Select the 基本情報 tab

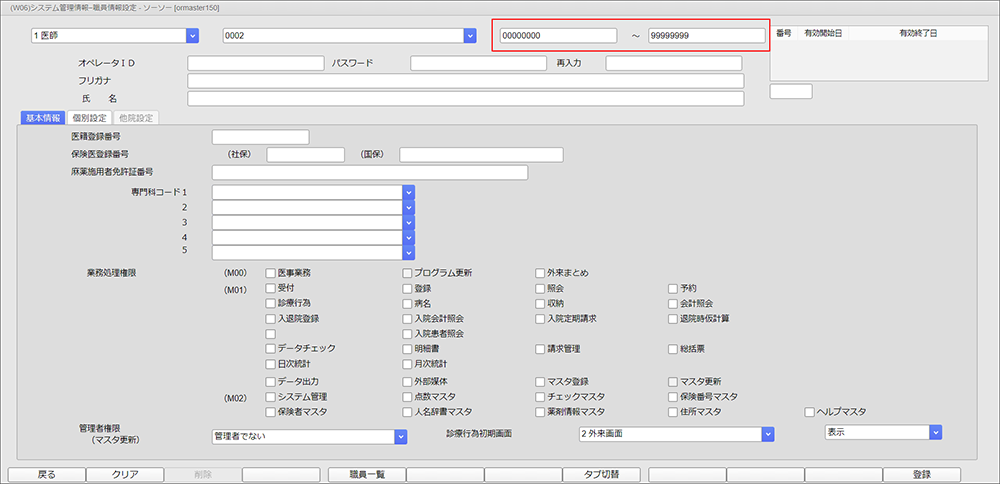(x=42, y=118)
